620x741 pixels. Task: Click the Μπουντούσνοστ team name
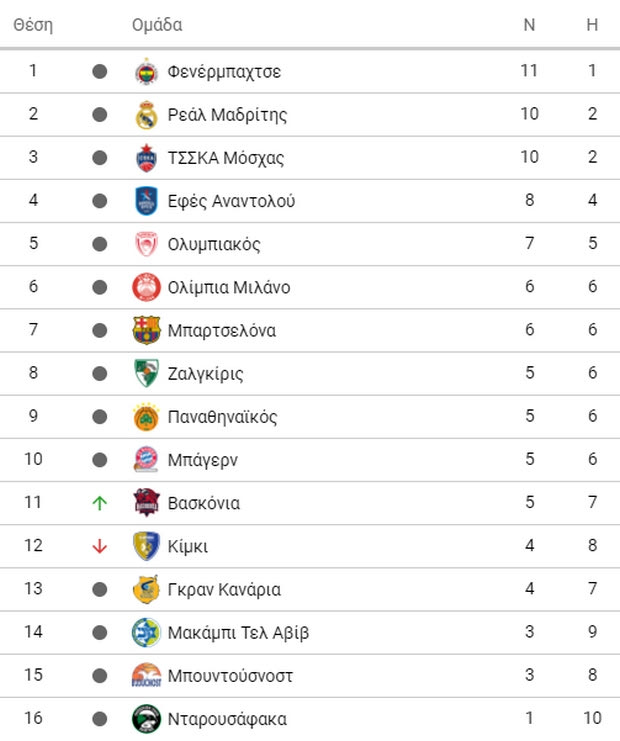(x=230, y=676)
